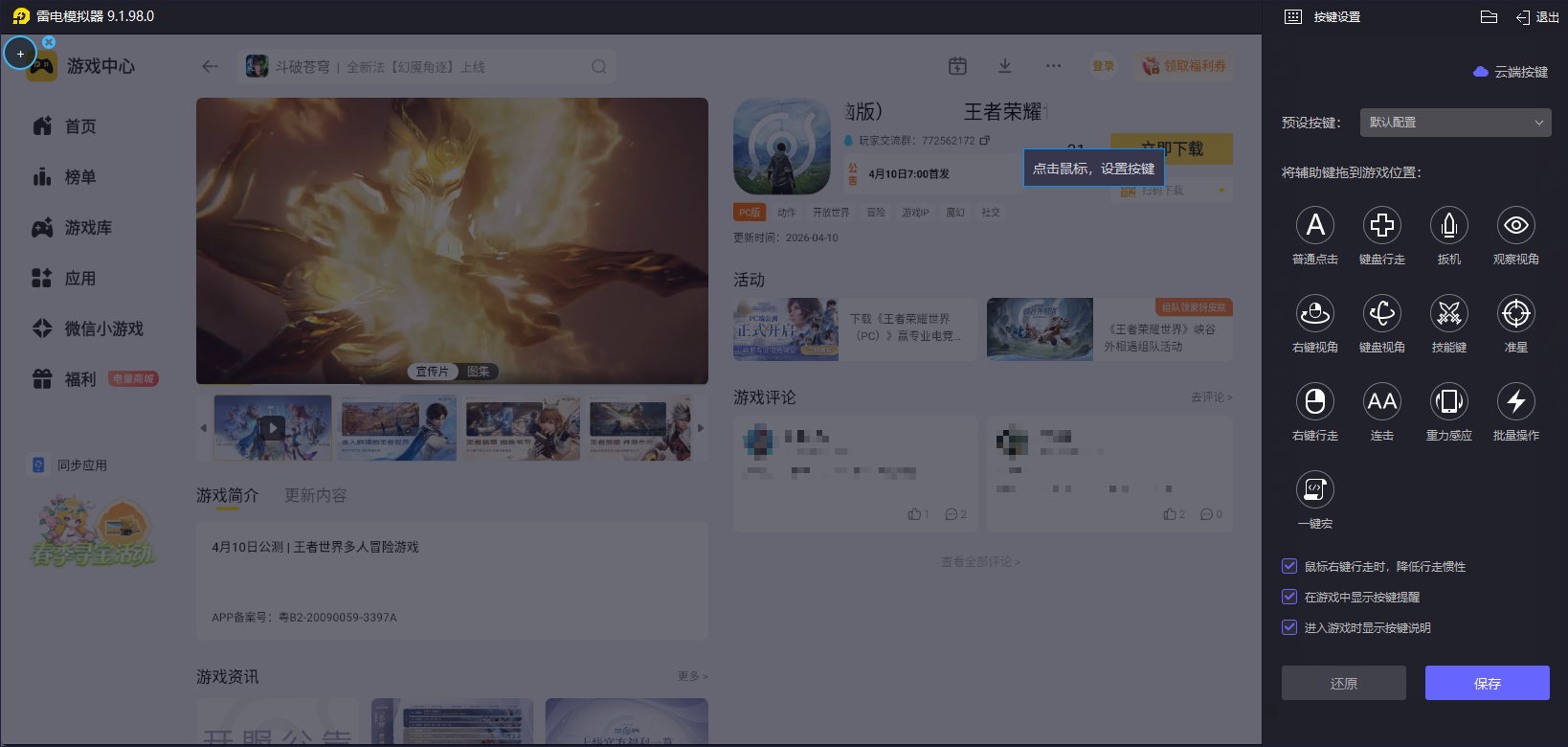
Task: Open the 峡谷外相遇组队活动 card
Action: (x=1109, y=328)
